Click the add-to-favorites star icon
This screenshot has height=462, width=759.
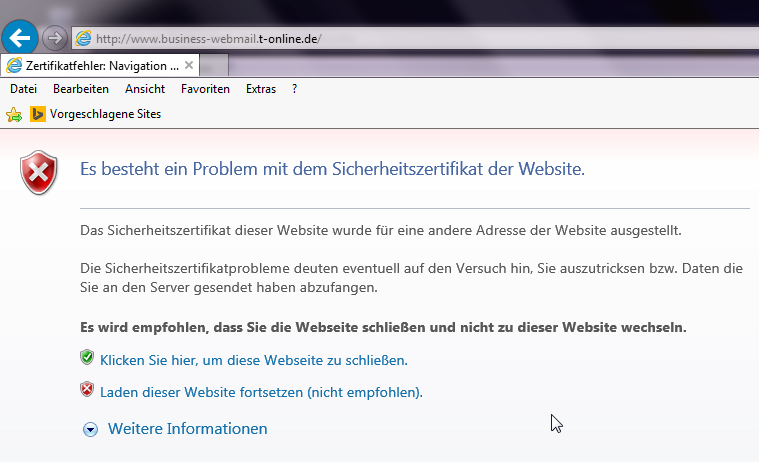(x=13, y=115)
